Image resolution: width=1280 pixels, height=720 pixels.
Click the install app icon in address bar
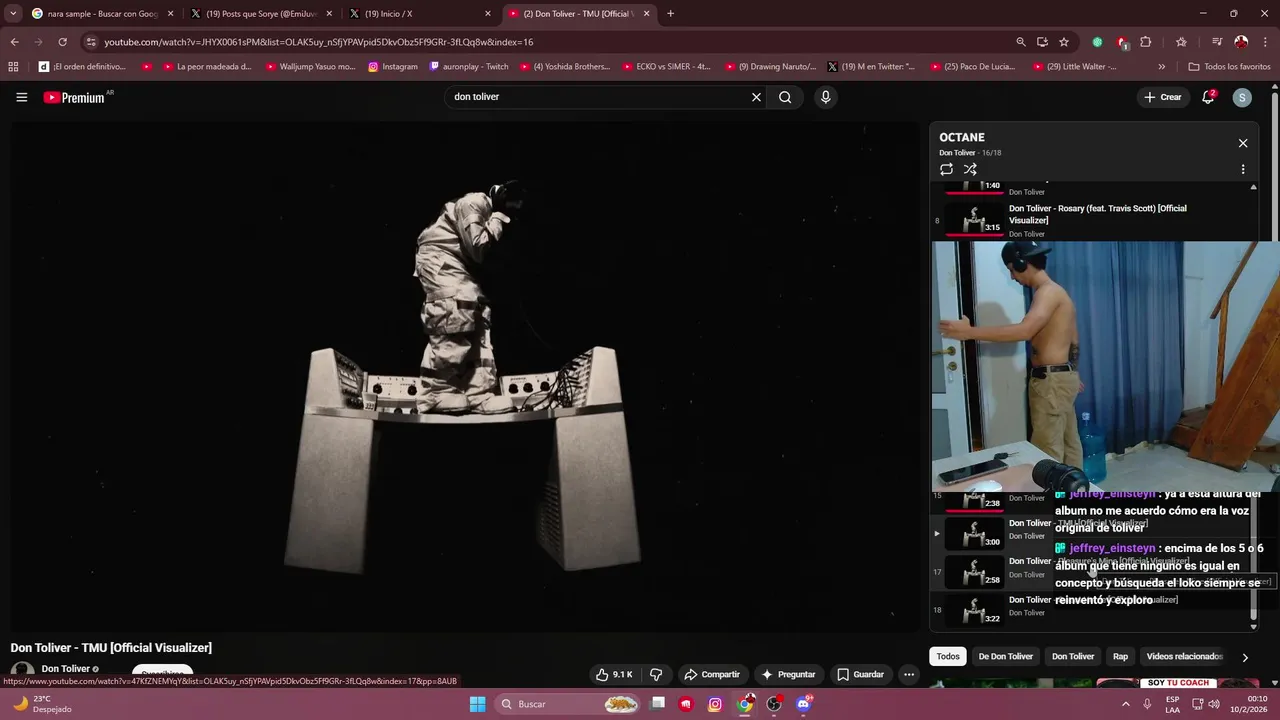(x=1042, y=42)
